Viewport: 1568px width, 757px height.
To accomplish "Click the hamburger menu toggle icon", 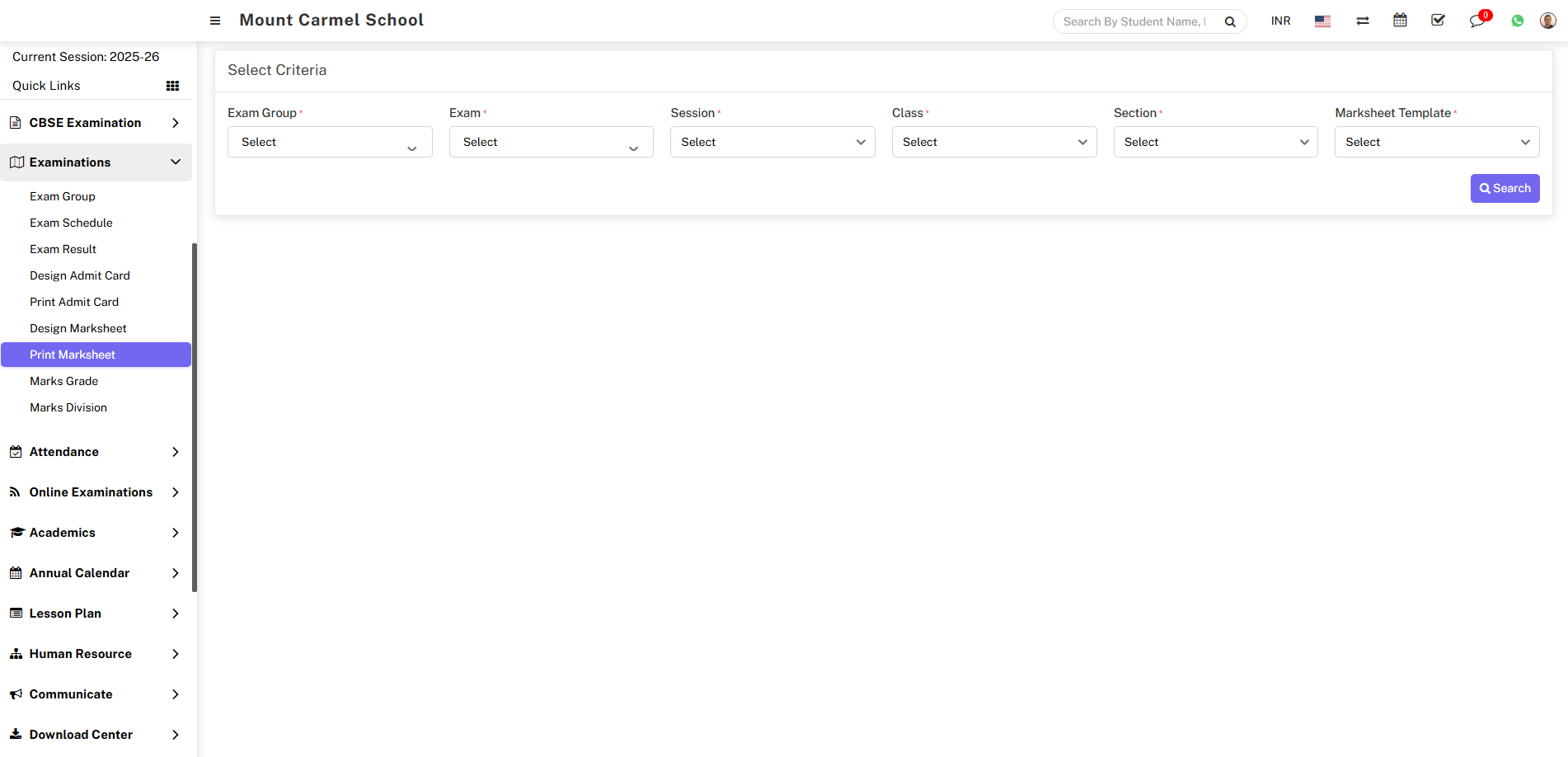I will point(215,21).
